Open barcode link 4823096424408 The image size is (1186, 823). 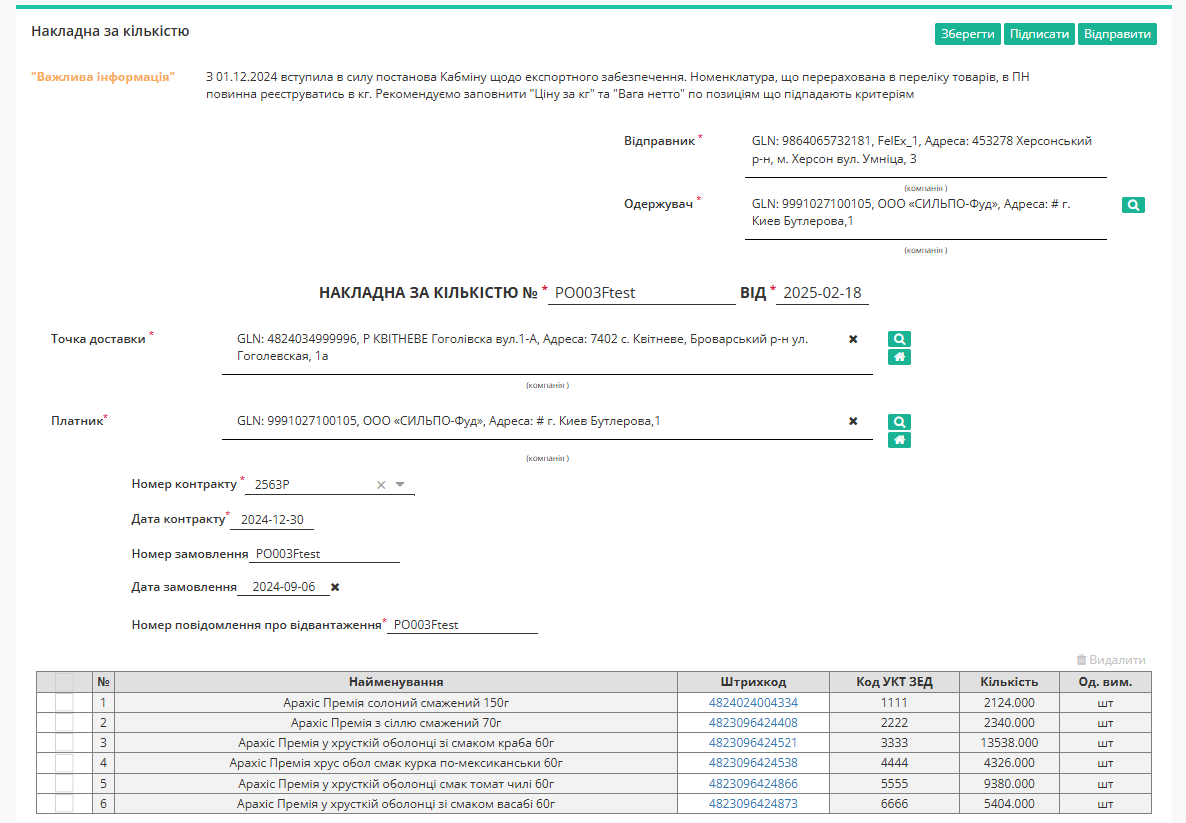point(753,722)
